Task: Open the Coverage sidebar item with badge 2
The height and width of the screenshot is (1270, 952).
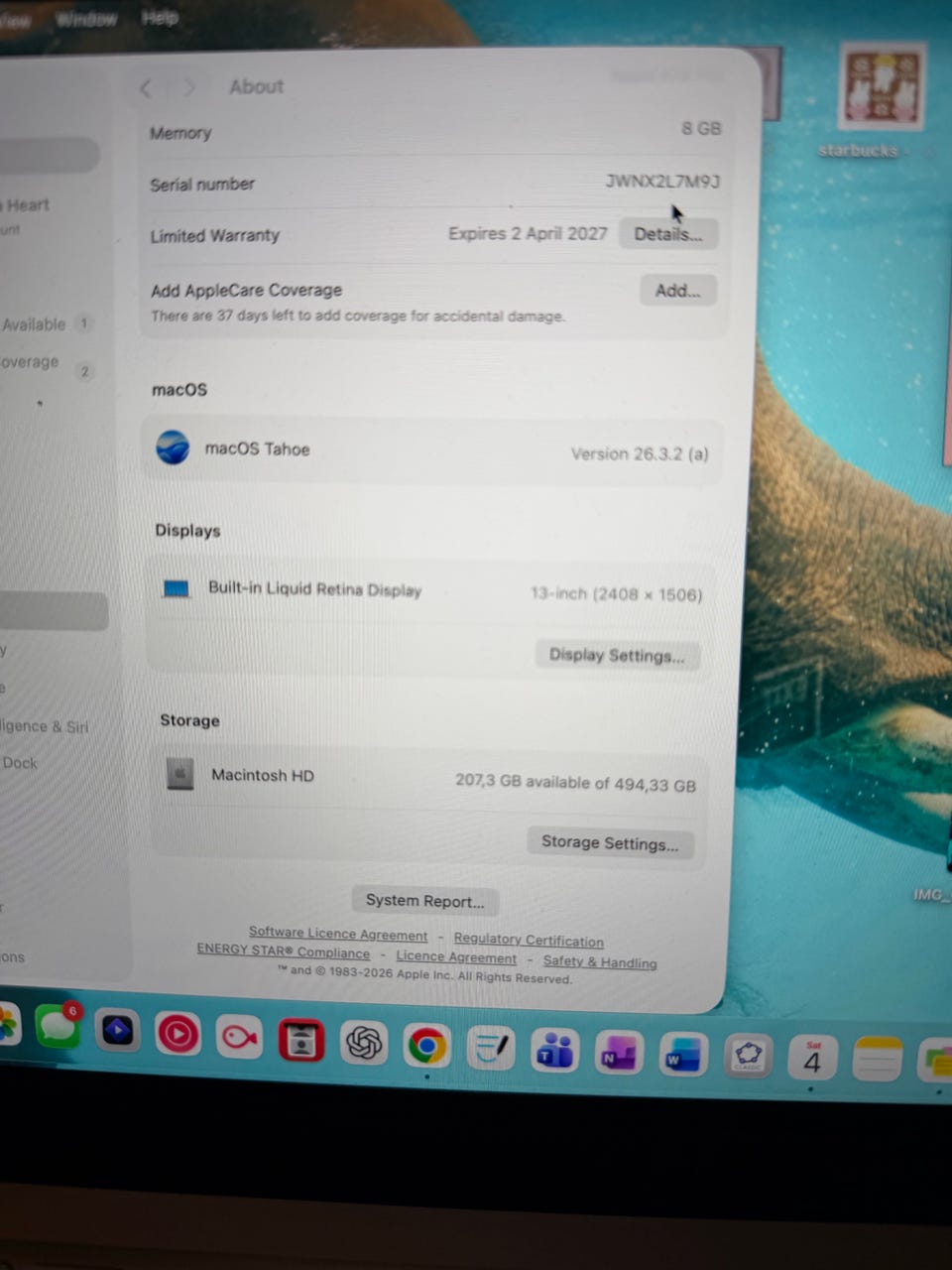Action: tap(47, 365)
